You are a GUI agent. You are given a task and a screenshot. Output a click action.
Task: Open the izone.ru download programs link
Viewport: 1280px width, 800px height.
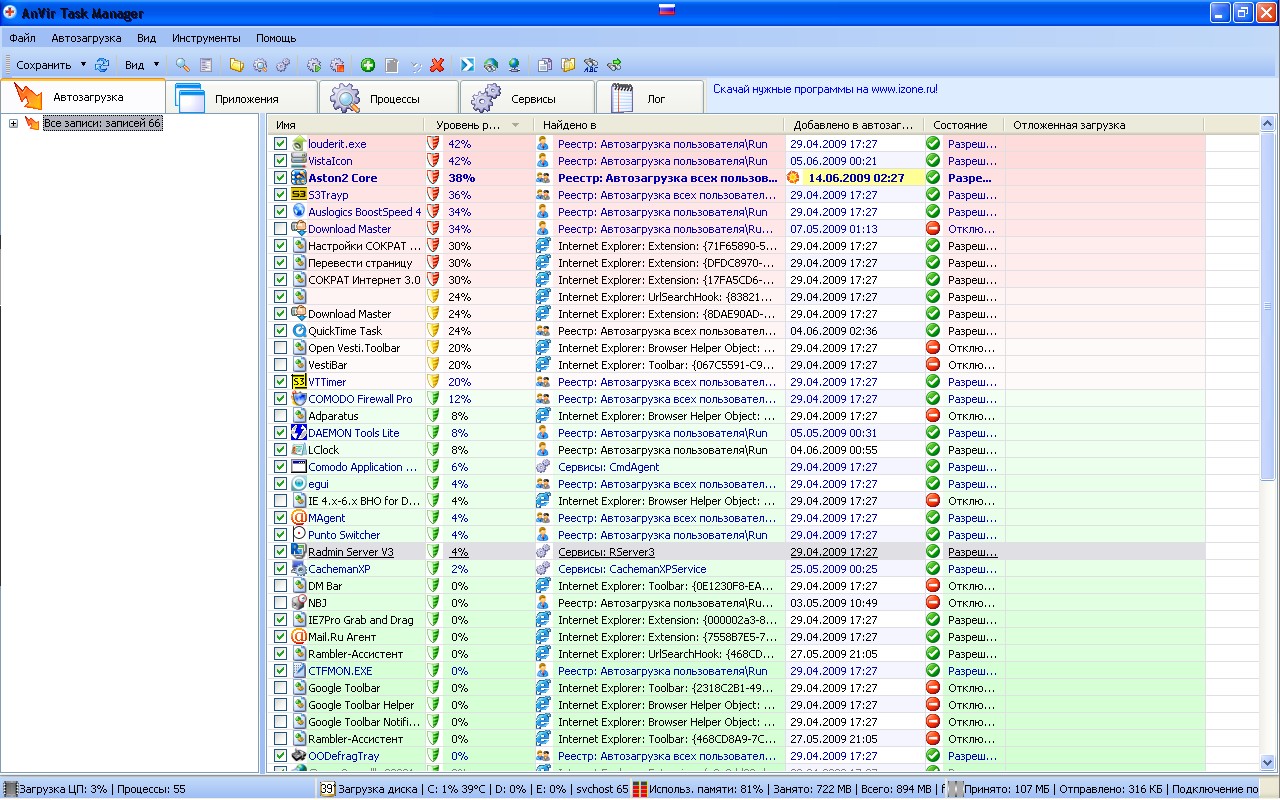pos(825,89)
